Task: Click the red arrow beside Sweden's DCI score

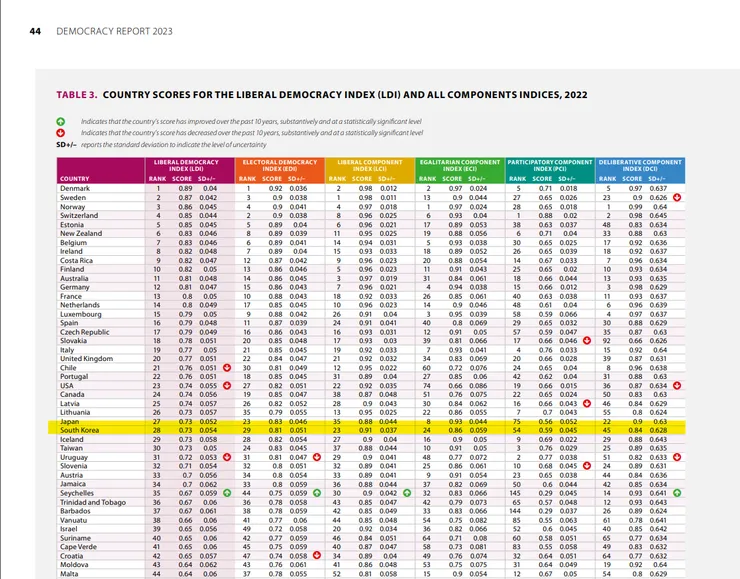Action: pyautogui.click(x=677, y=197)
